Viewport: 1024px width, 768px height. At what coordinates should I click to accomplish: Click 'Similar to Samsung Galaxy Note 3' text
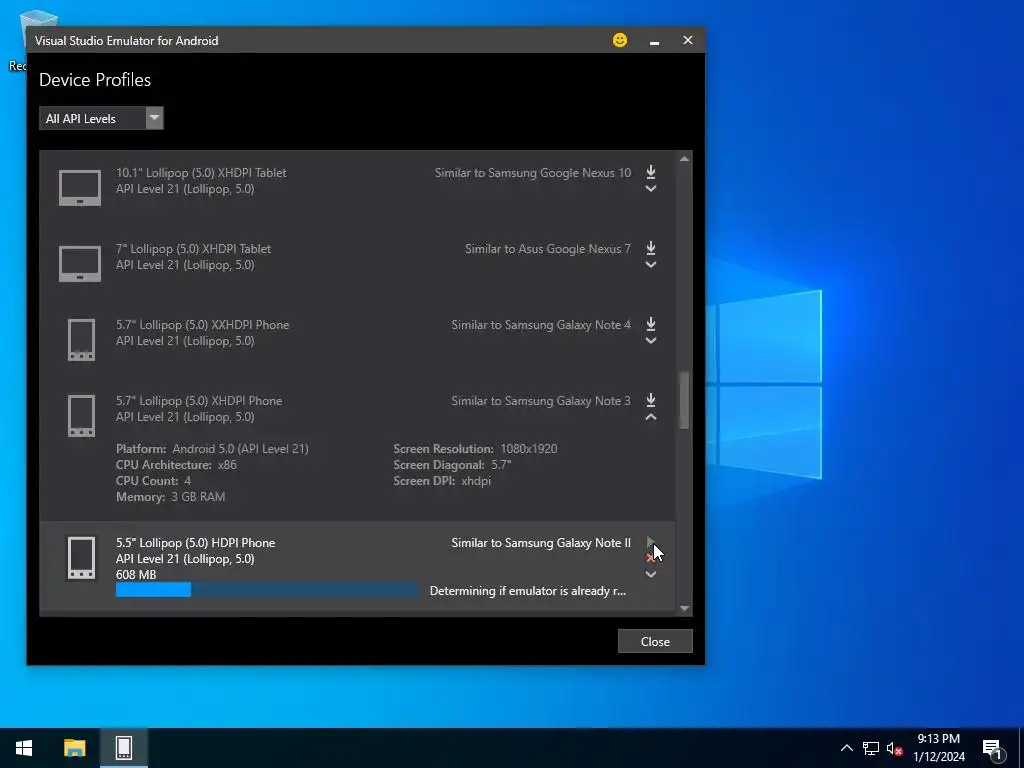[x=541, y=400]
